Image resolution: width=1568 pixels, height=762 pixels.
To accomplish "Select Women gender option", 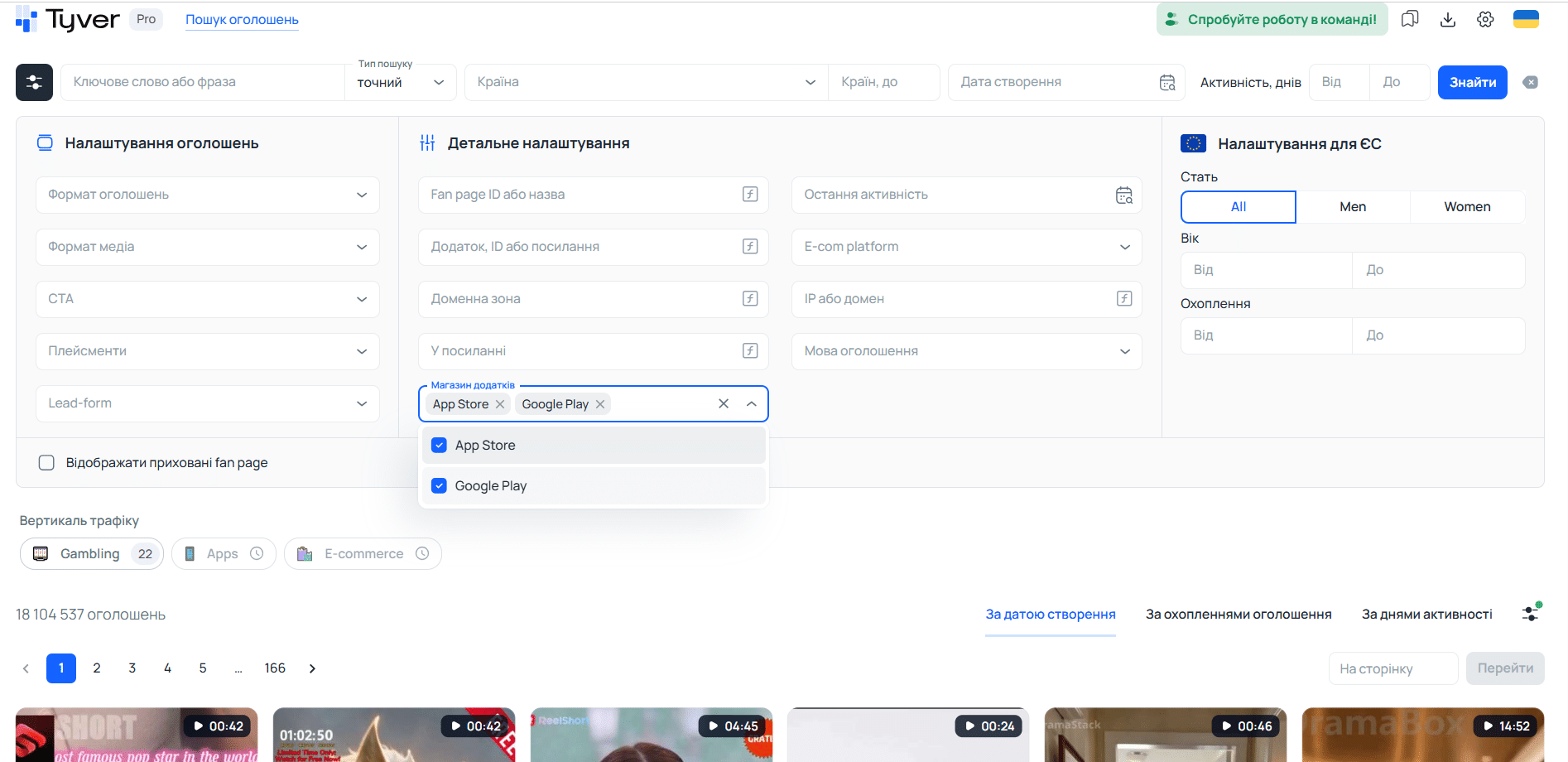I will tap(1467, 207).
